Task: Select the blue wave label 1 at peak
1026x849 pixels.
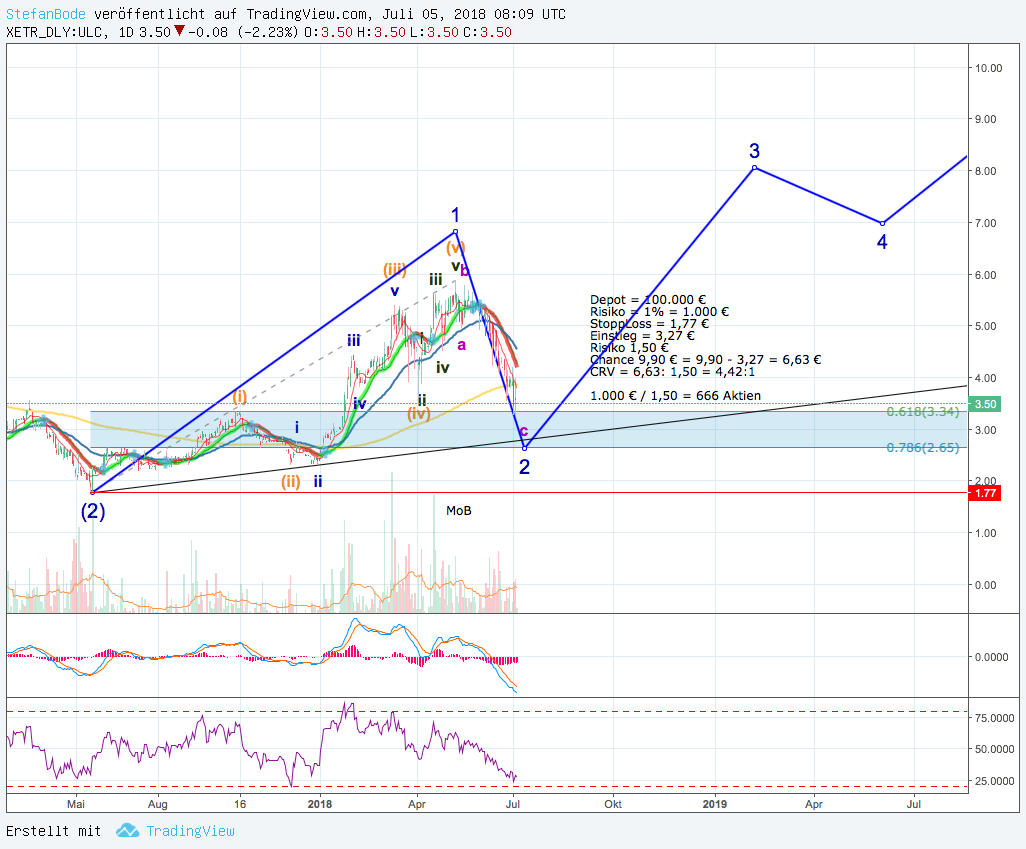Action: click(455, 215)
